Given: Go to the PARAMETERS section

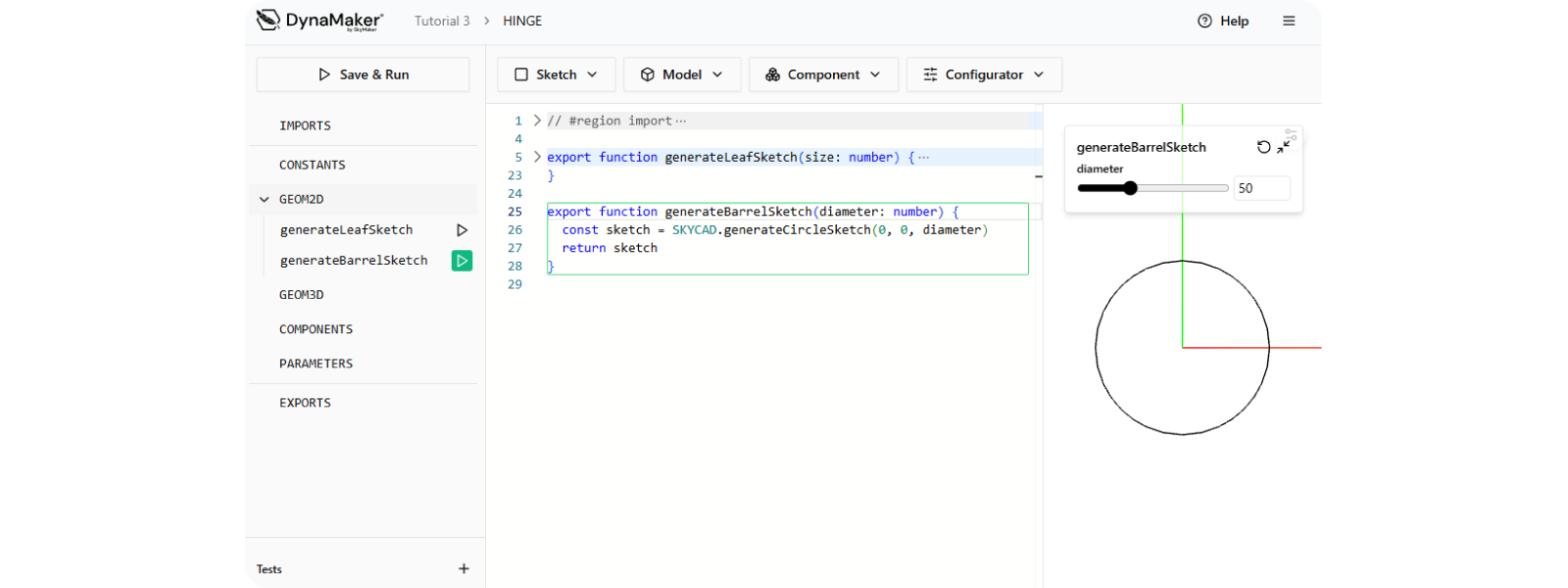Looking at the screenshot, I should point(316,364).
